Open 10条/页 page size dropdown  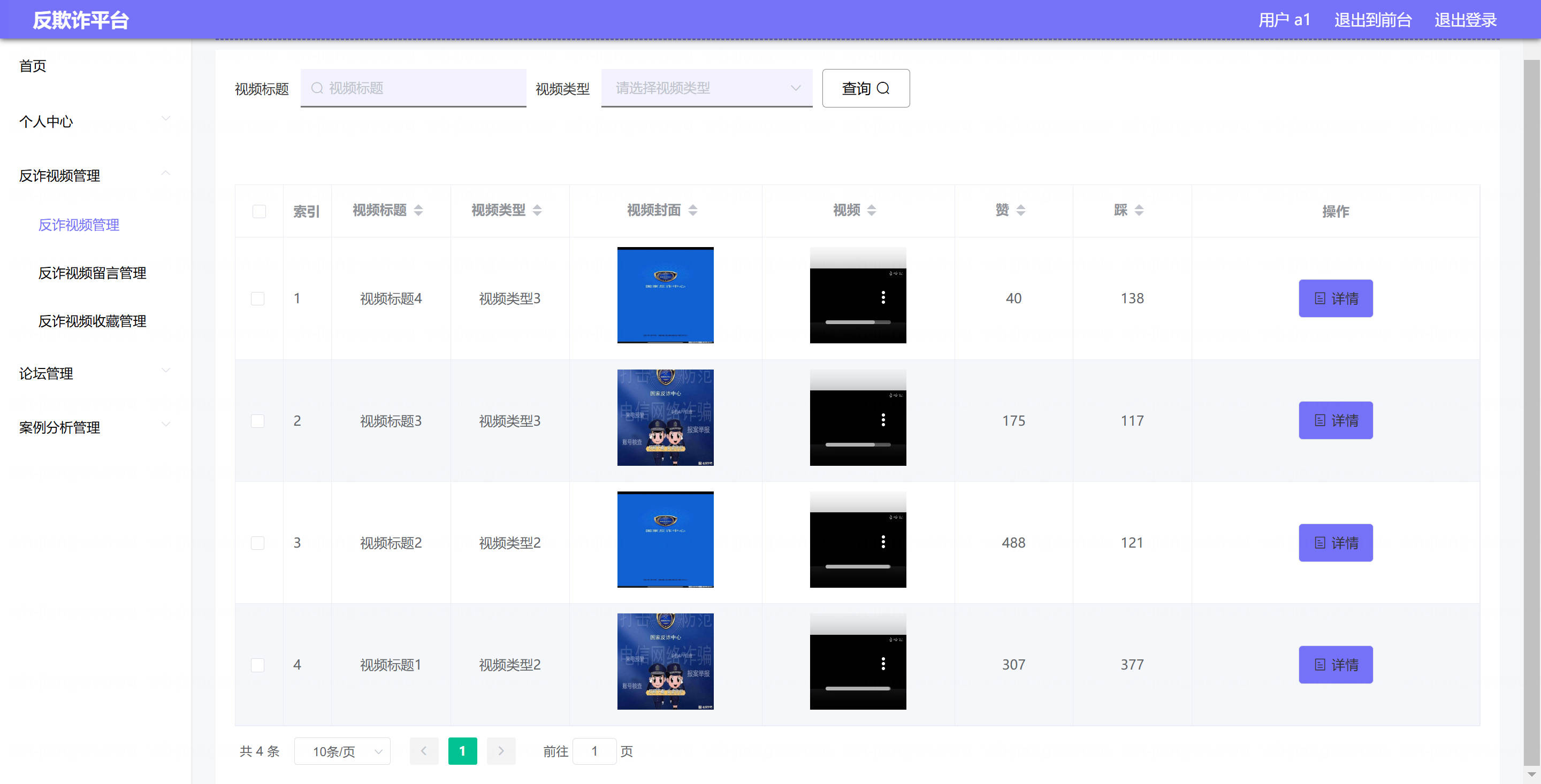point(341,751)
